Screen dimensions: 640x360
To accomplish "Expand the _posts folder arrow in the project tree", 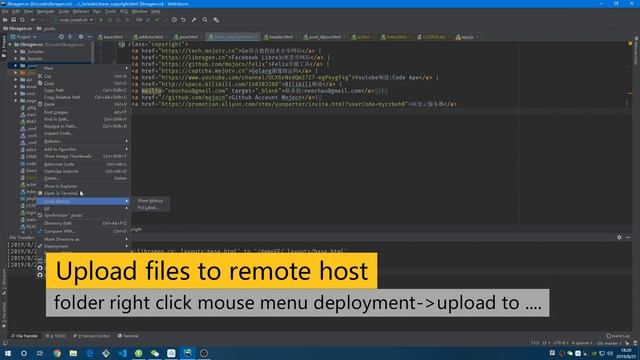I will tap(16, 66).
